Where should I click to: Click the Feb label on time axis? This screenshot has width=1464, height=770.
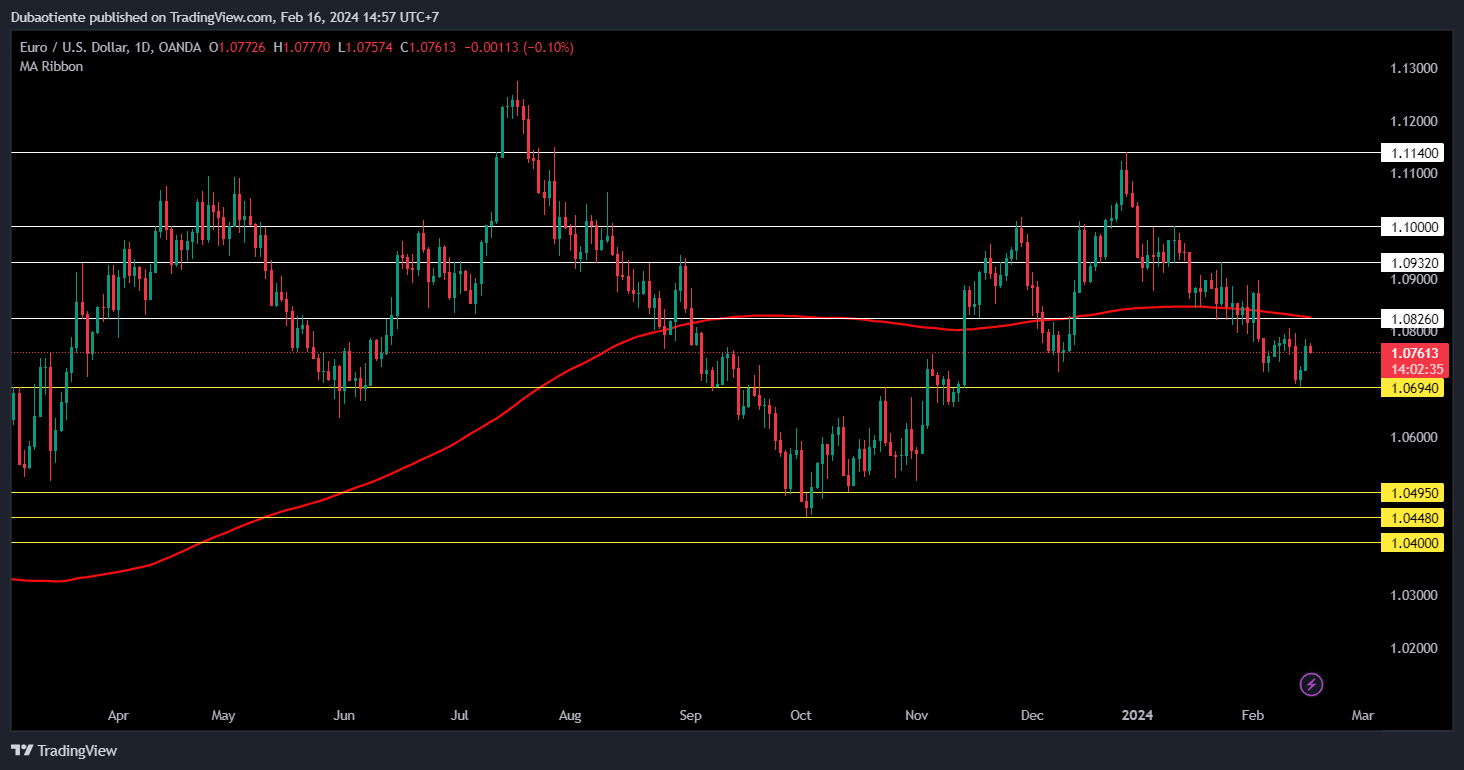pos(1251,716)
